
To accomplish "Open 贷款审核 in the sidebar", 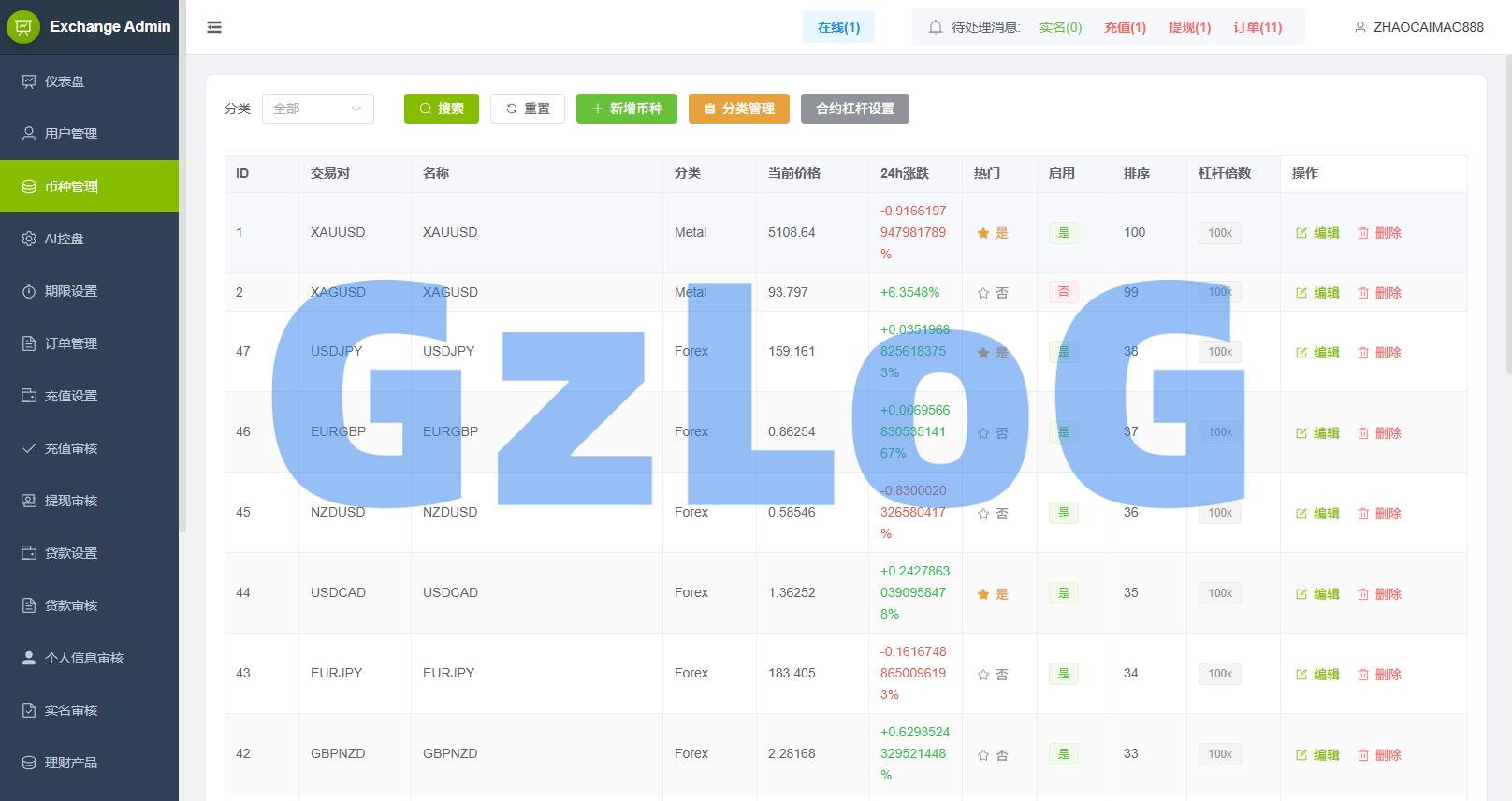I will coord(89,605).
